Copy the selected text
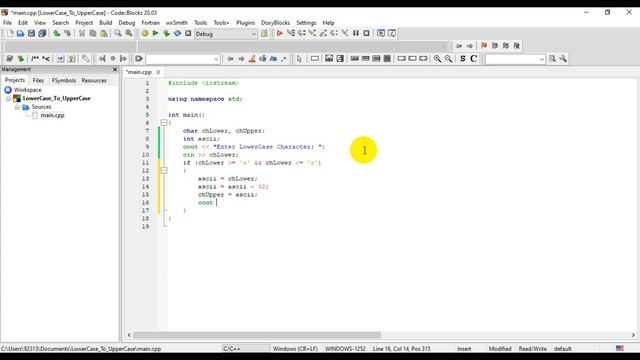Screen dimensions: 640x360 (93, 33)
